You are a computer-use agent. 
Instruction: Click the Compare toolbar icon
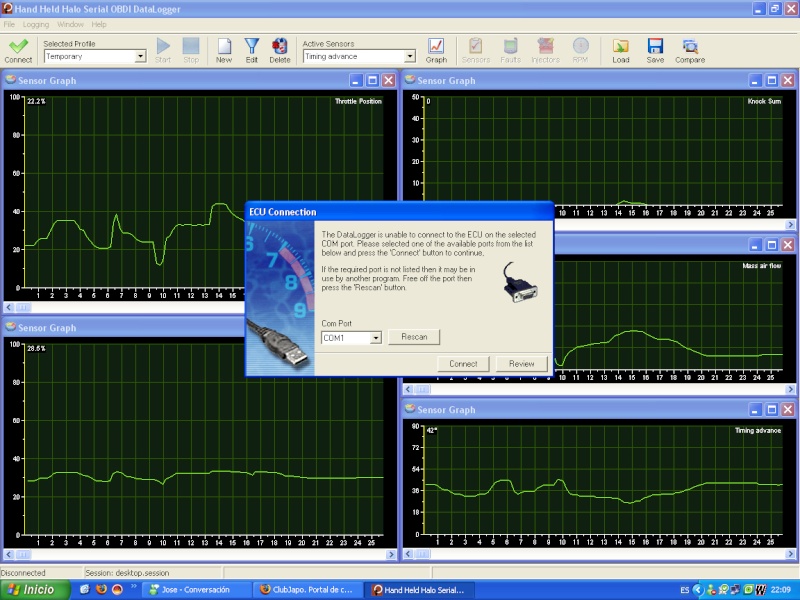pos(690,51)
